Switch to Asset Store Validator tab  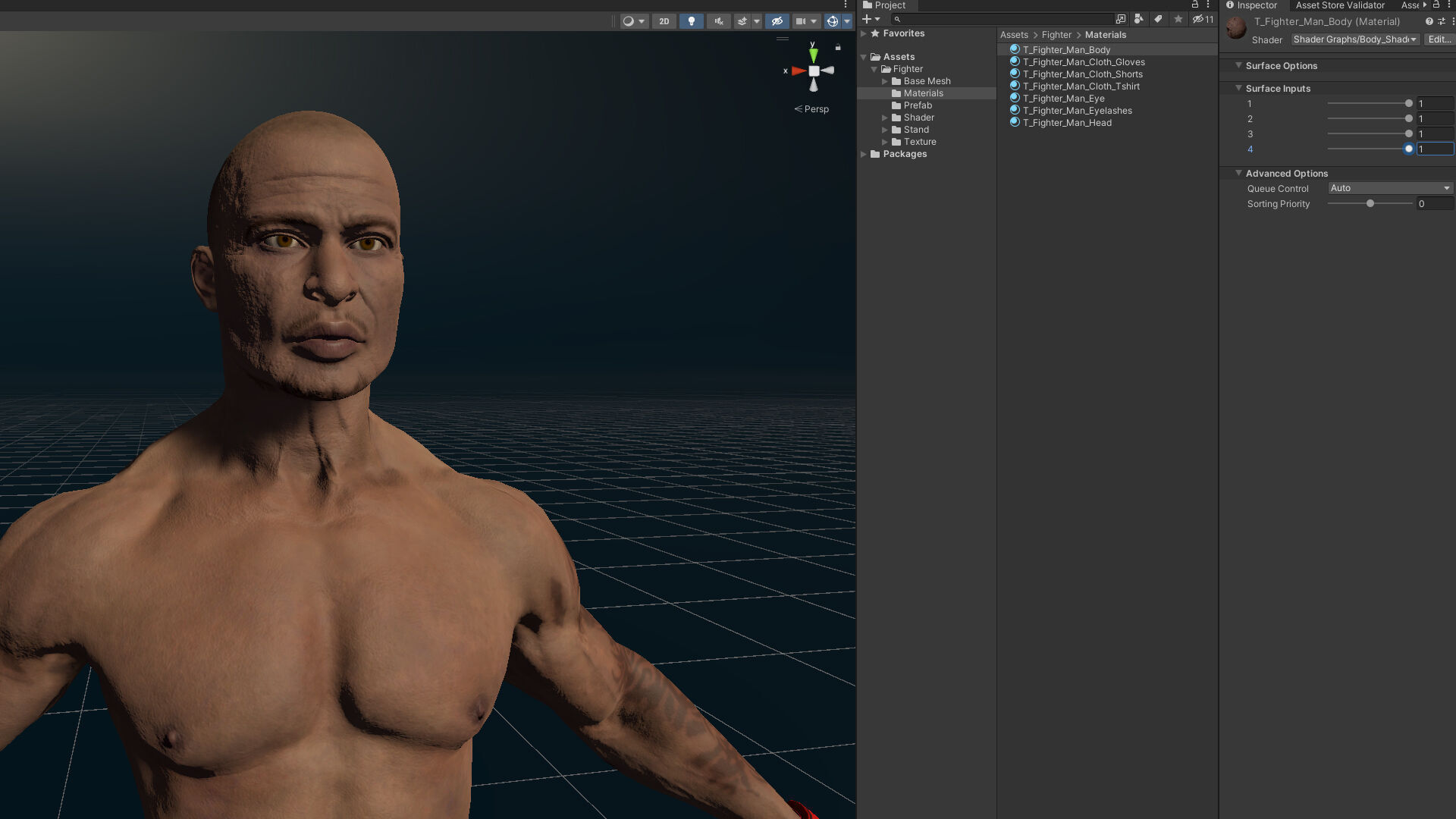pyautogui.click(x=1339, y=5)
